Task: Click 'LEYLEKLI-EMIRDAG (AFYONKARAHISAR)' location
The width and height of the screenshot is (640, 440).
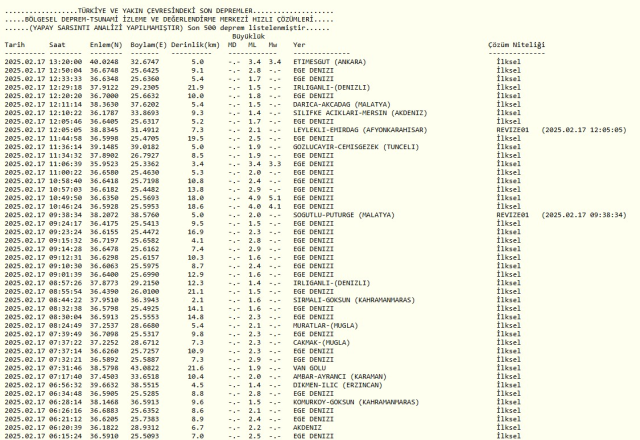Action: (x=360, y=130)
